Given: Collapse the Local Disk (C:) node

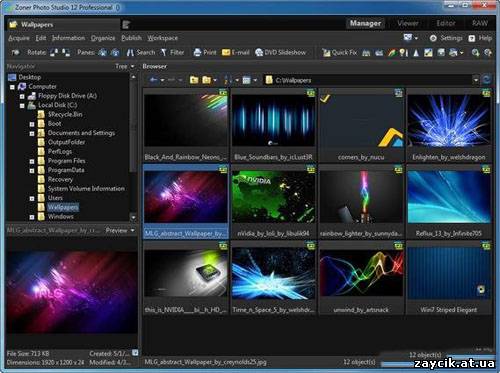Looking at the screenshot, I should (x=22, y=106).
